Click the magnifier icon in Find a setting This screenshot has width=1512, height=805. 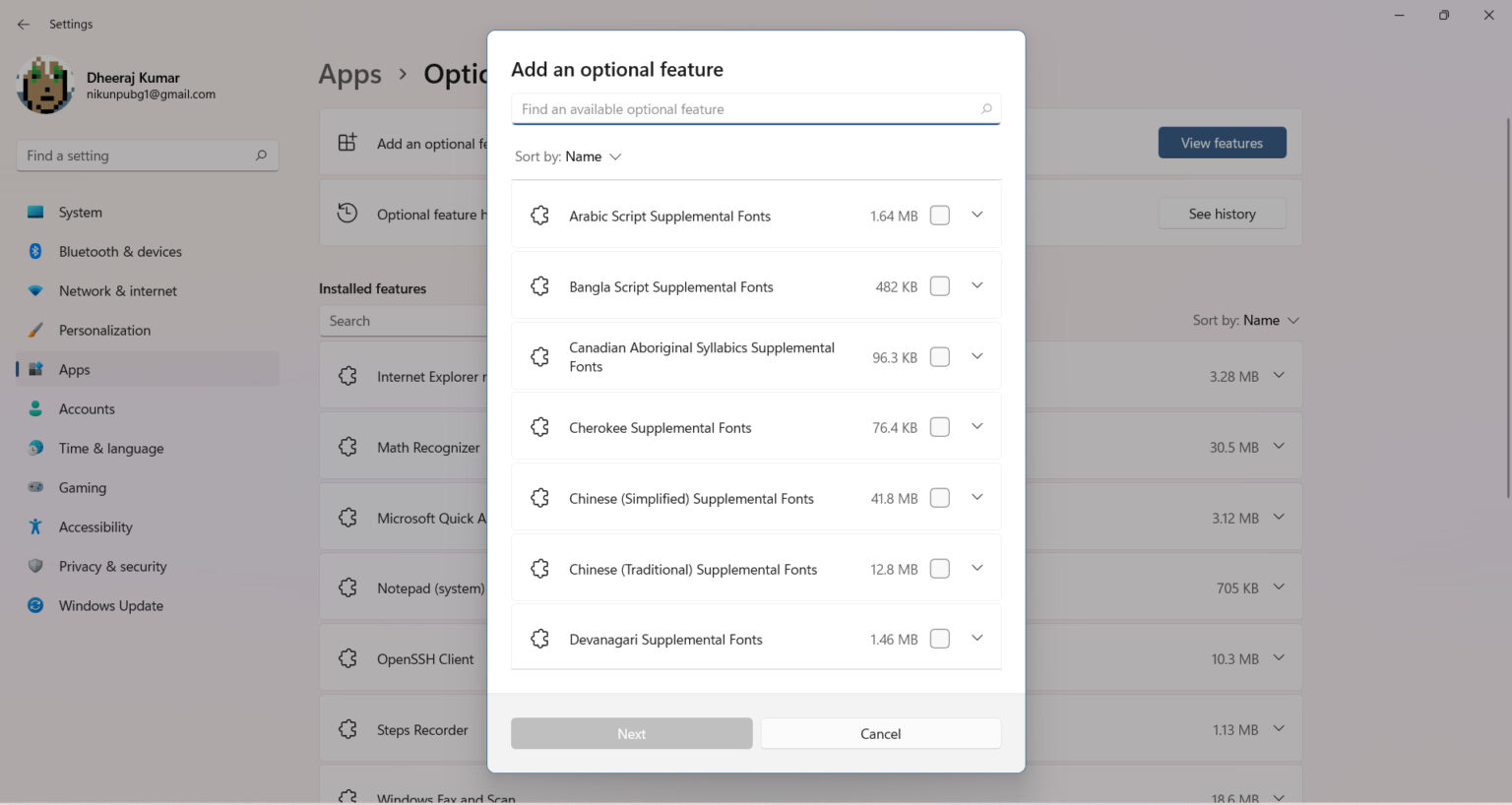pyautogui.click(x=261, y=155)
